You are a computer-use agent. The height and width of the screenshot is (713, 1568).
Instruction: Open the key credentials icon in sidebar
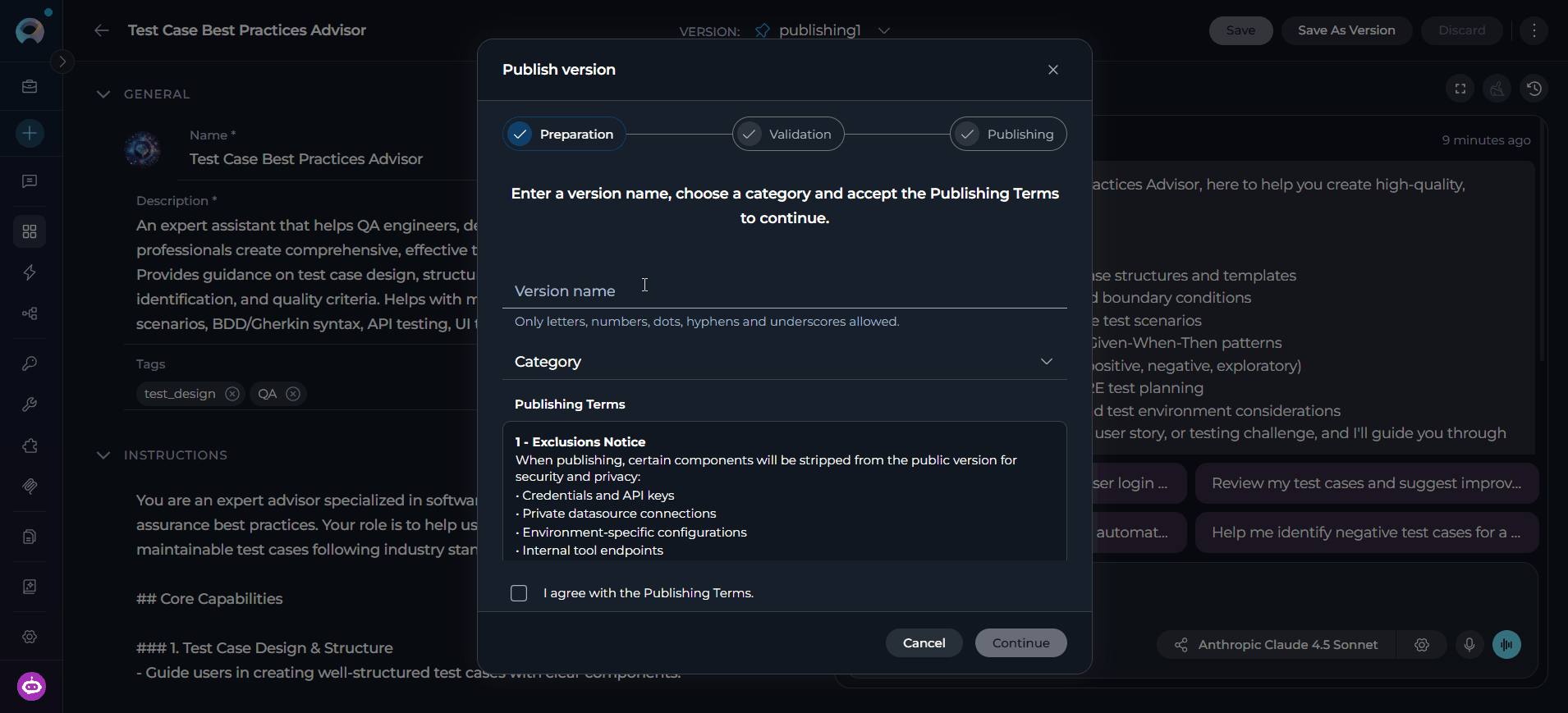click(30, 363)
